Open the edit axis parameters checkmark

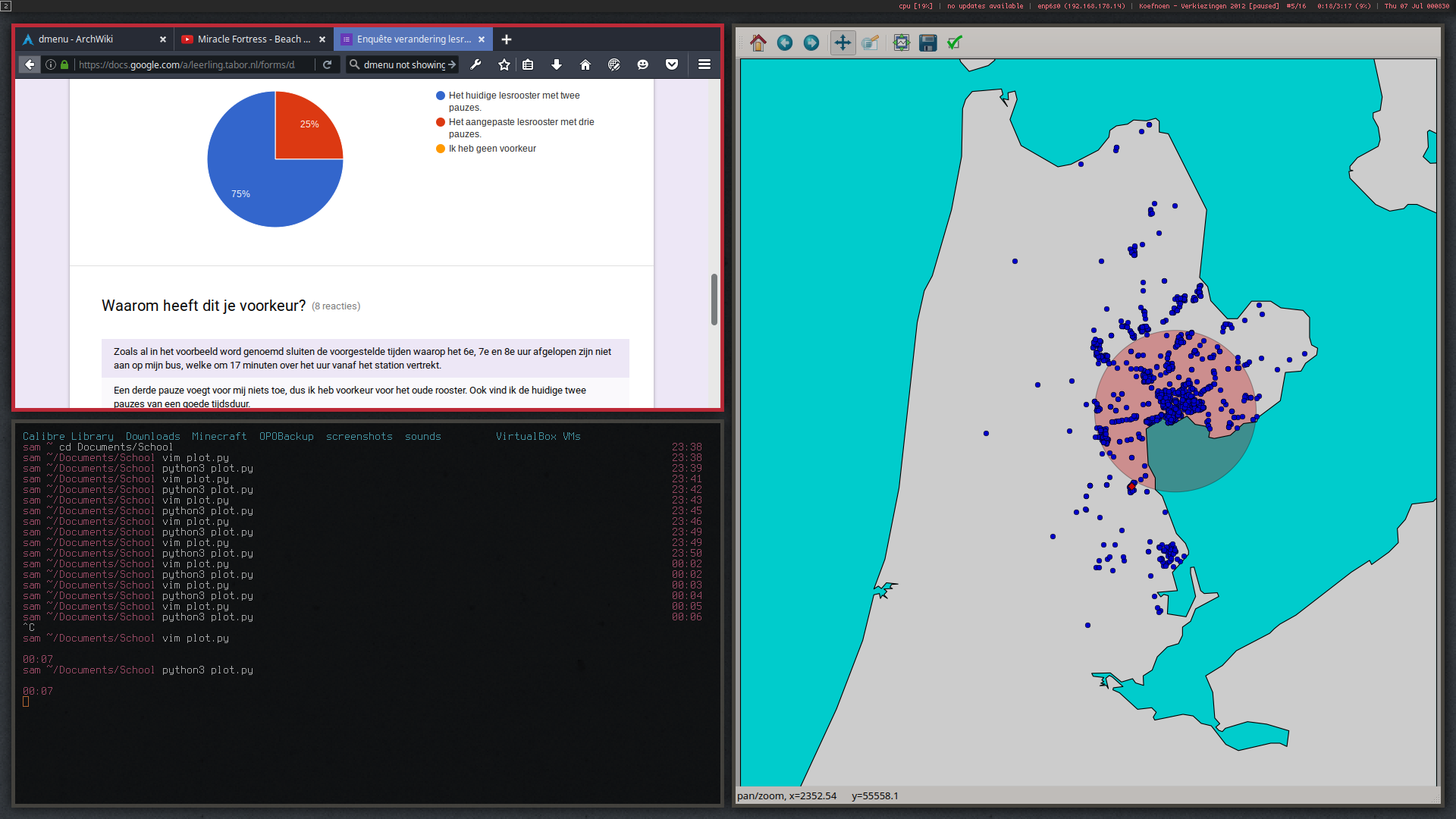pos(955,43)
